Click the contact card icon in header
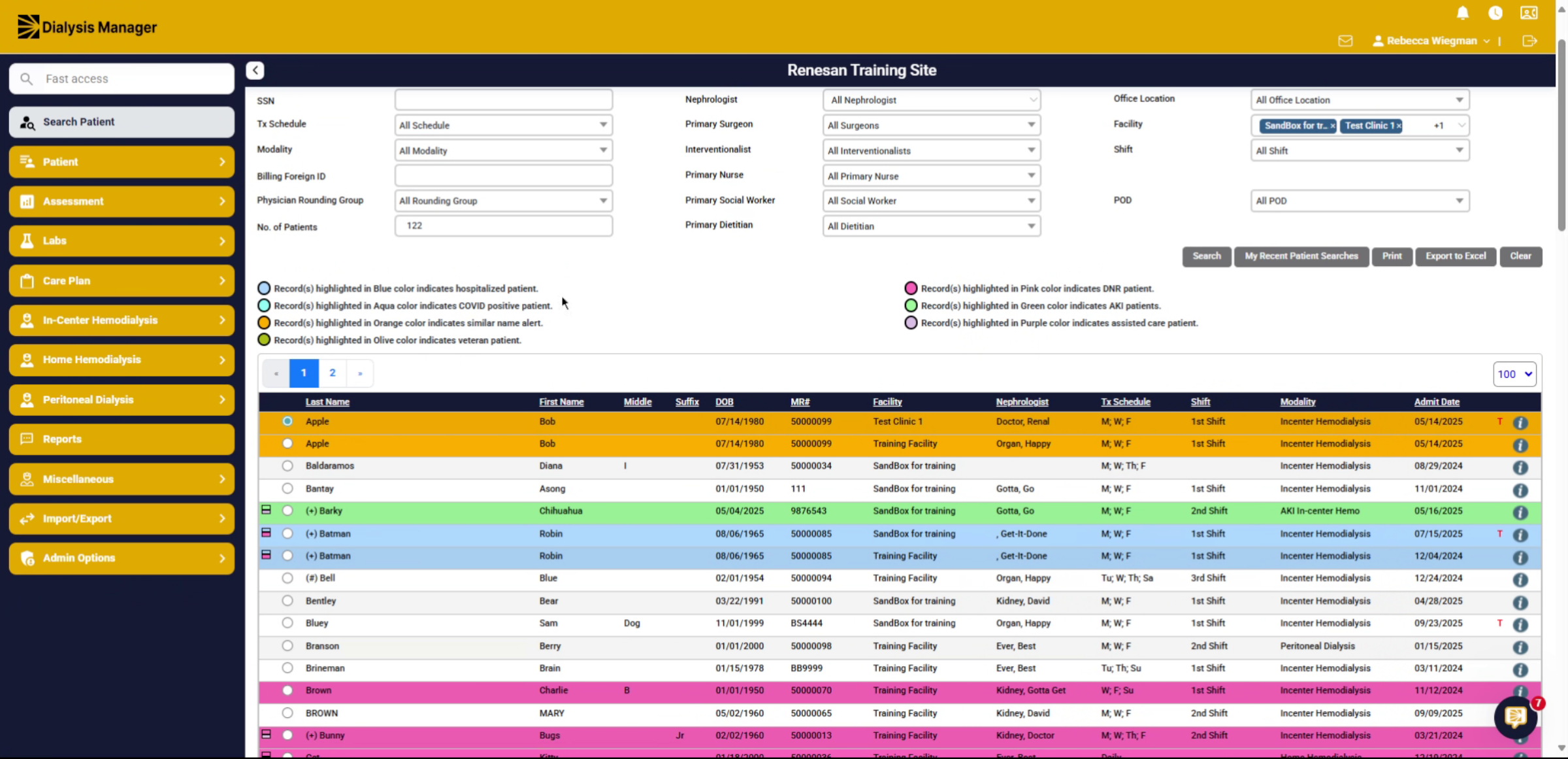Viewport: 1568px width, 759px height. click(1529, 13)
